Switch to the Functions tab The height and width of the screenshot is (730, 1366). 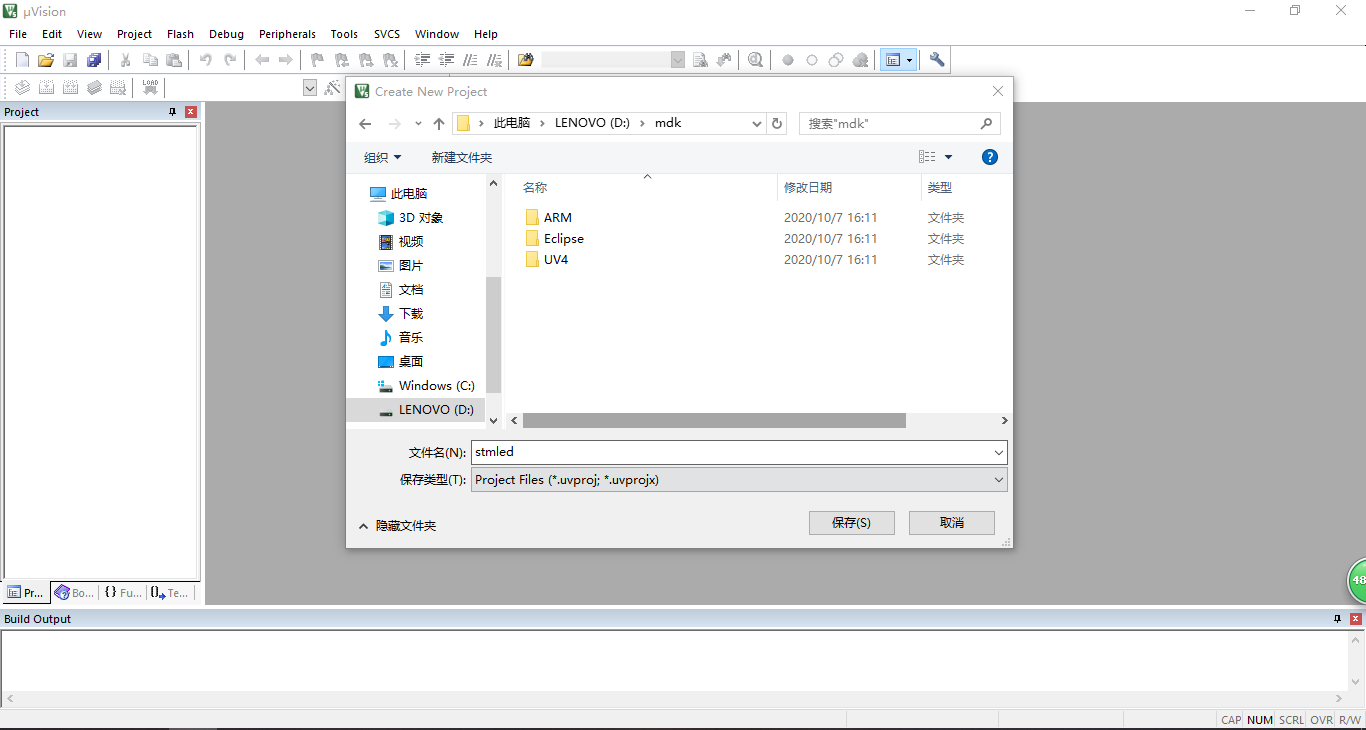tap(123, 593)
